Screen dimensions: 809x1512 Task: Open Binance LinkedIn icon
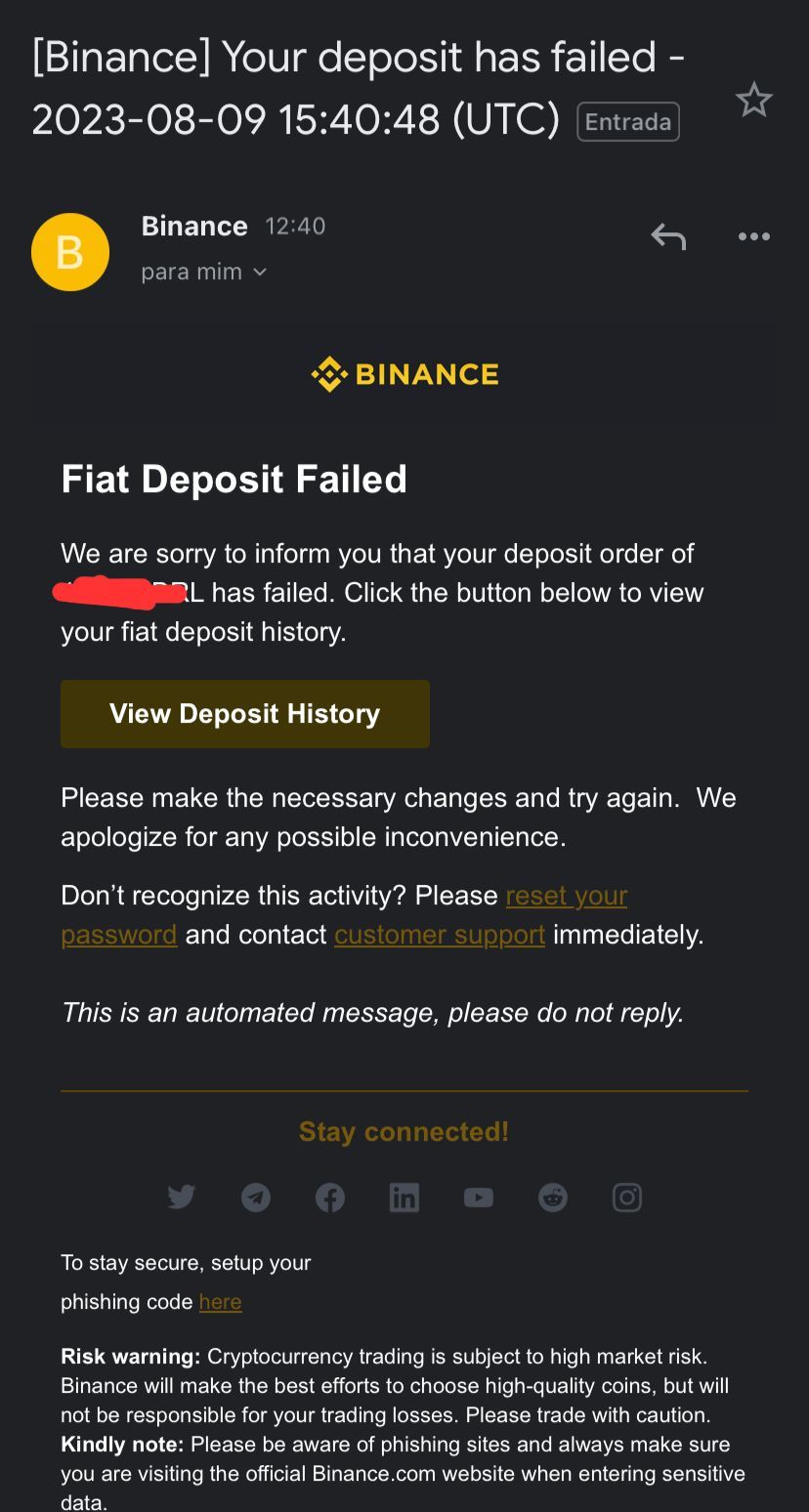tap(404, 1197)
